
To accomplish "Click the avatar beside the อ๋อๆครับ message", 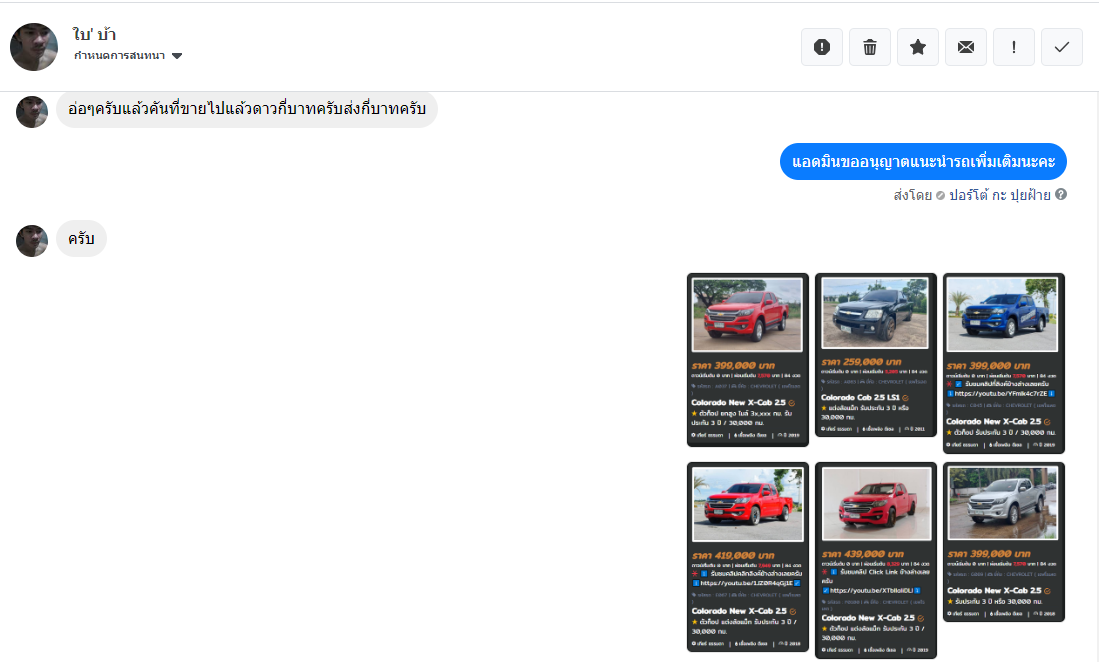I will tap(32, 111).
